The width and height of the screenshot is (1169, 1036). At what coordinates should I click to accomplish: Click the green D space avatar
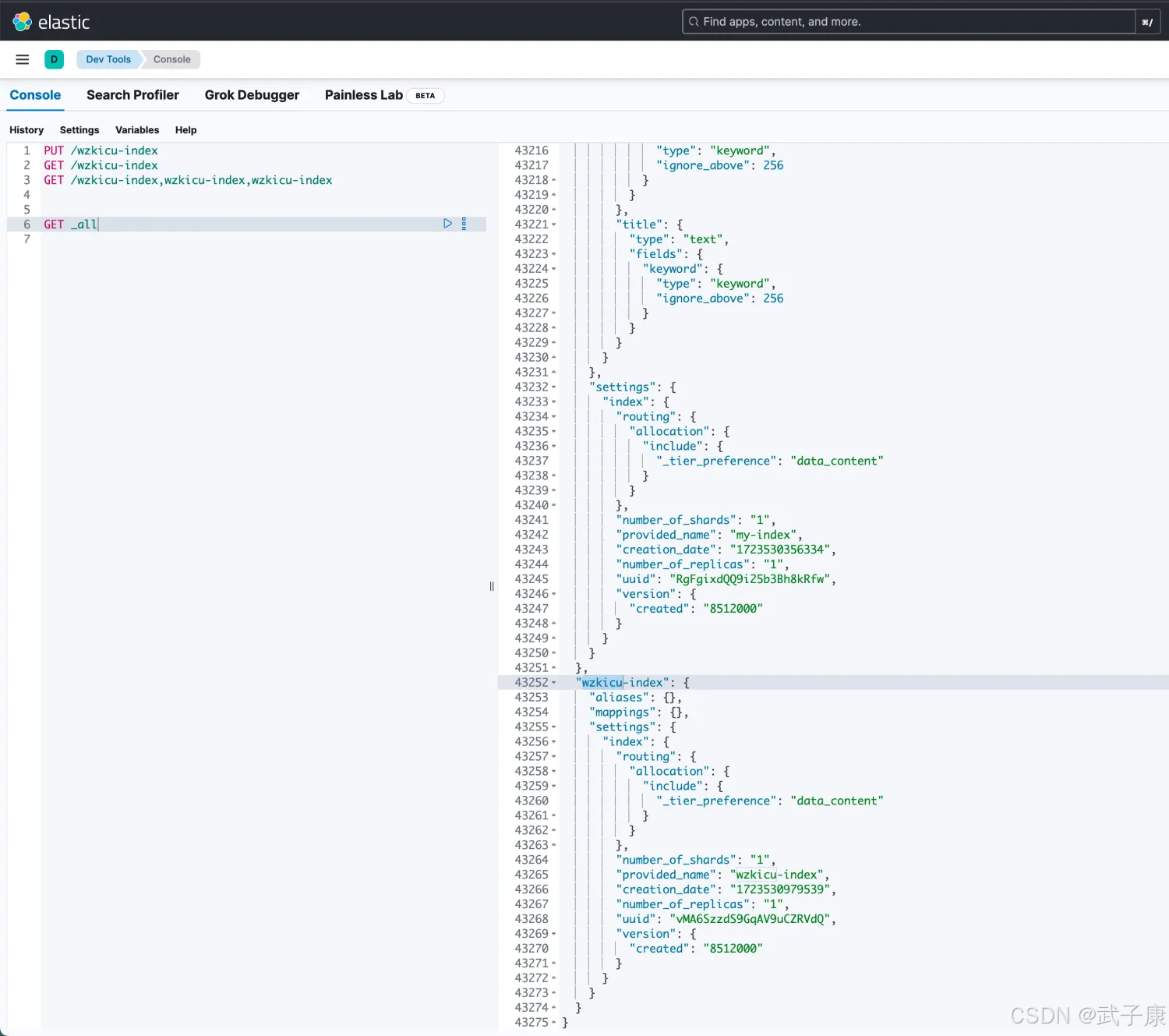(55, 59)
